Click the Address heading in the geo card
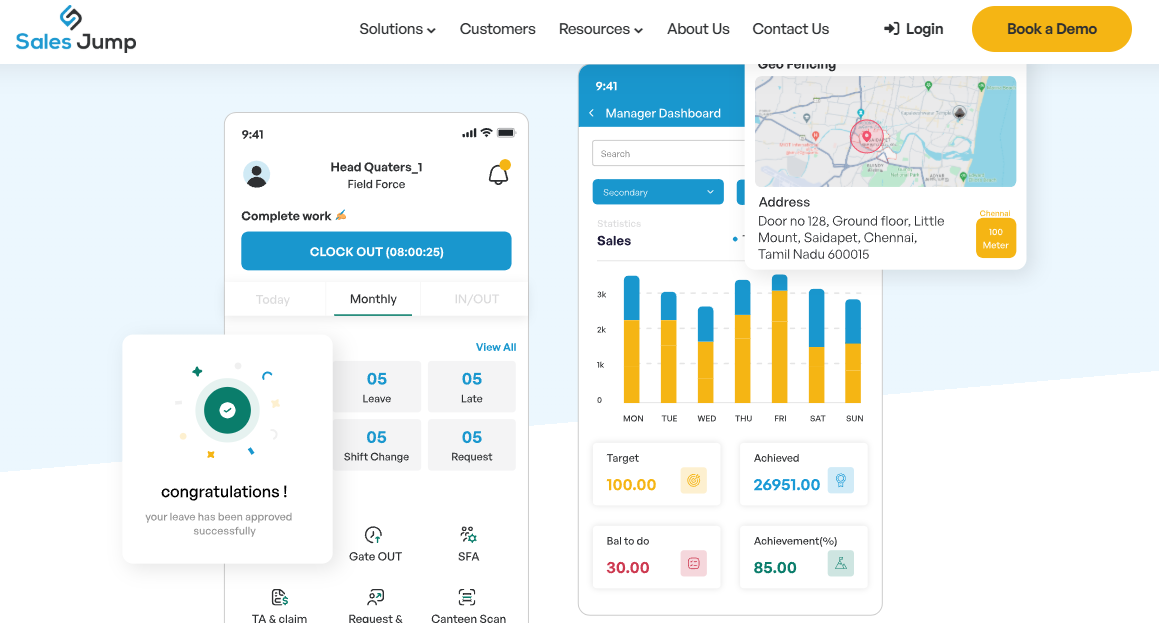 click(x=784, y=202)
